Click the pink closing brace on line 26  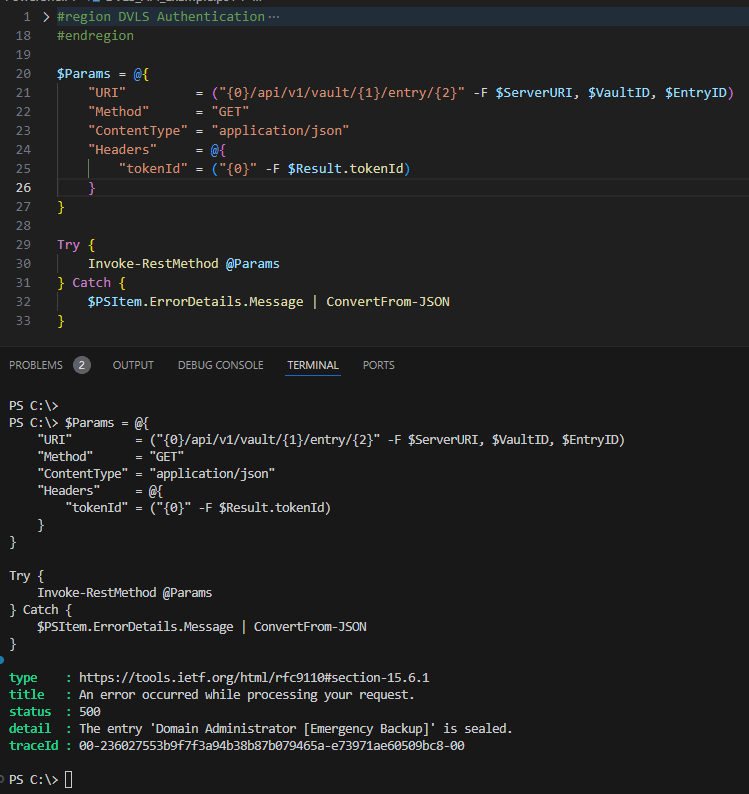point(92,188)
